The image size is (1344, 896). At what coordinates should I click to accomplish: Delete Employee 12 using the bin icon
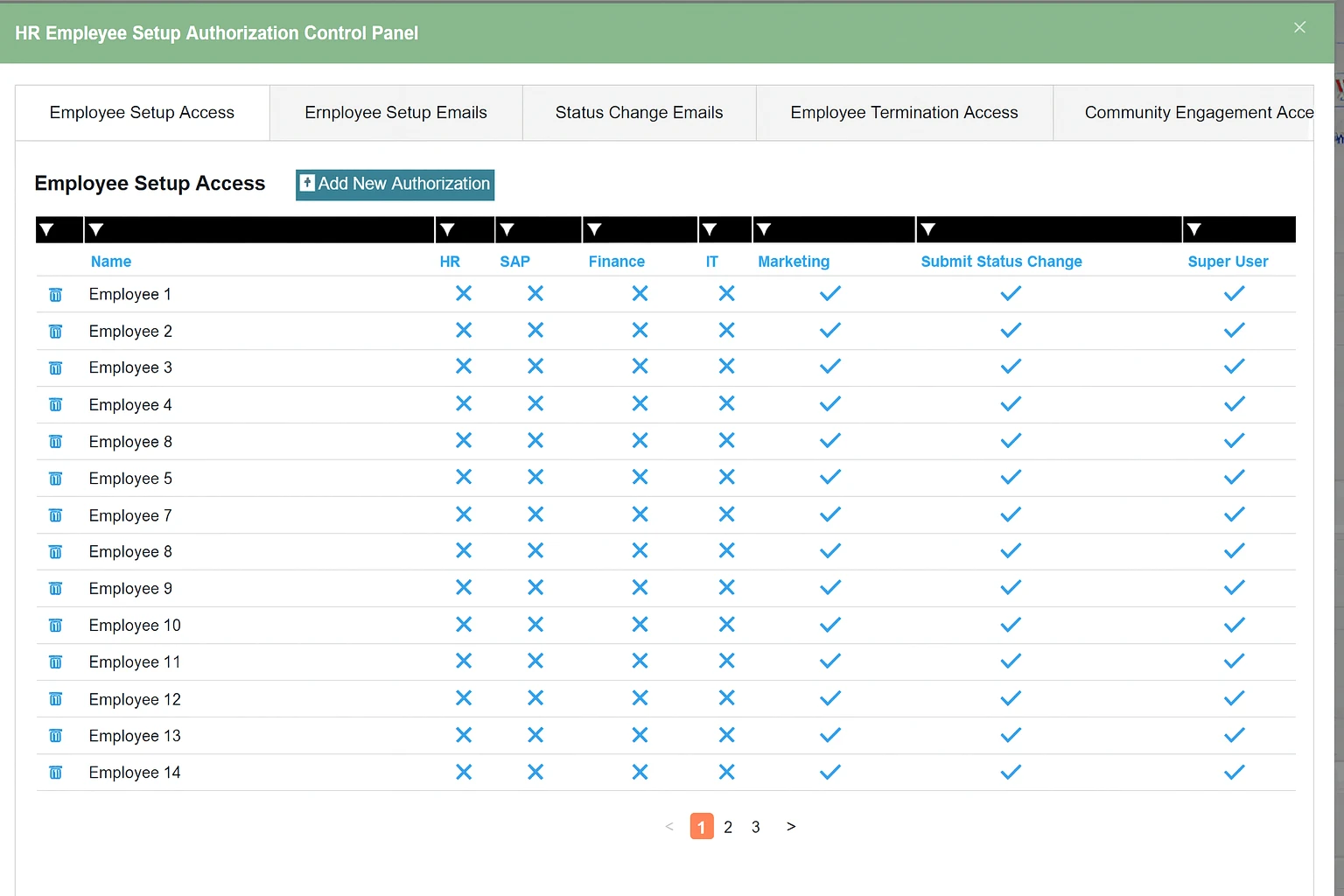[55, 699]
